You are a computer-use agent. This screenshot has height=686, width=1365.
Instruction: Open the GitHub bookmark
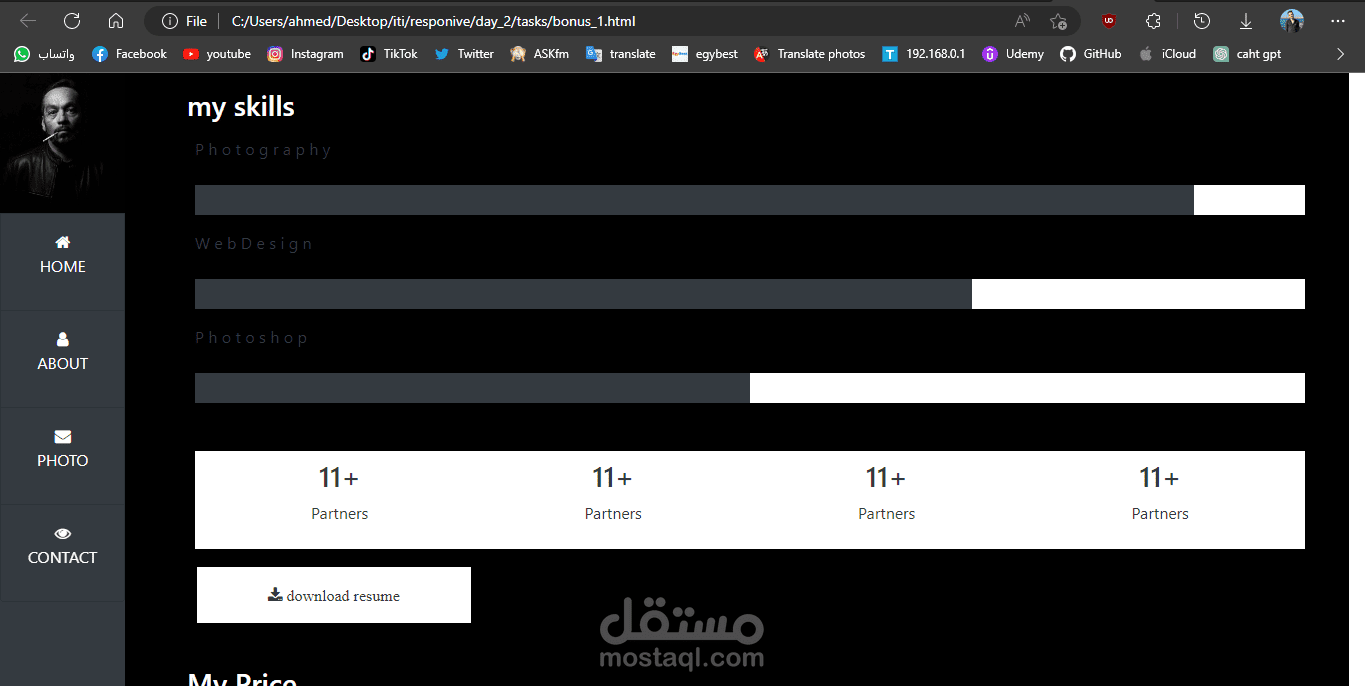tap(1091, 54)
